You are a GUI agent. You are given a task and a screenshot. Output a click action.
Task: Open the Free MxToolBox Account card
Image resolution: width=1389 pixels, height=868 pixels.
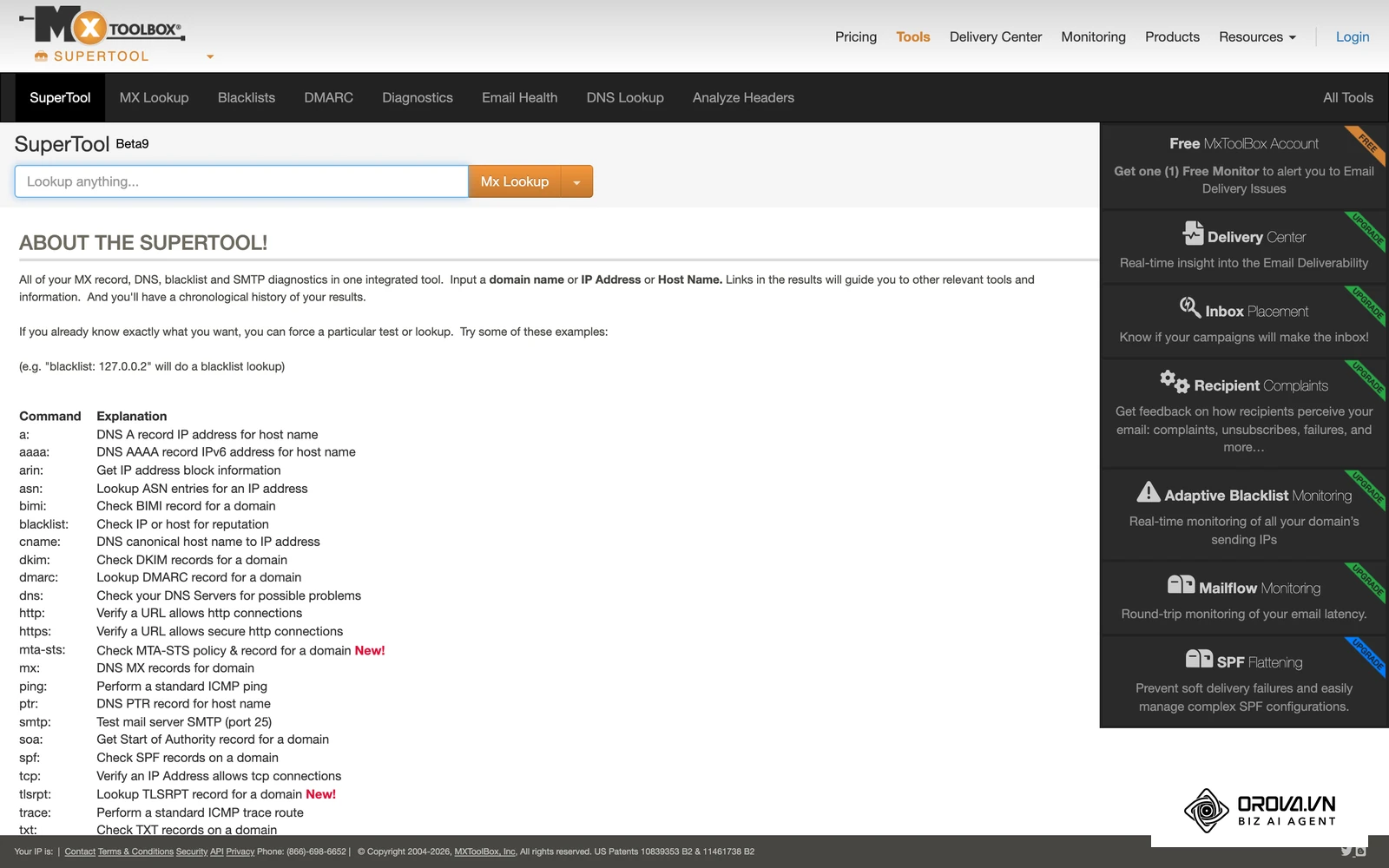pos(1243,165)
